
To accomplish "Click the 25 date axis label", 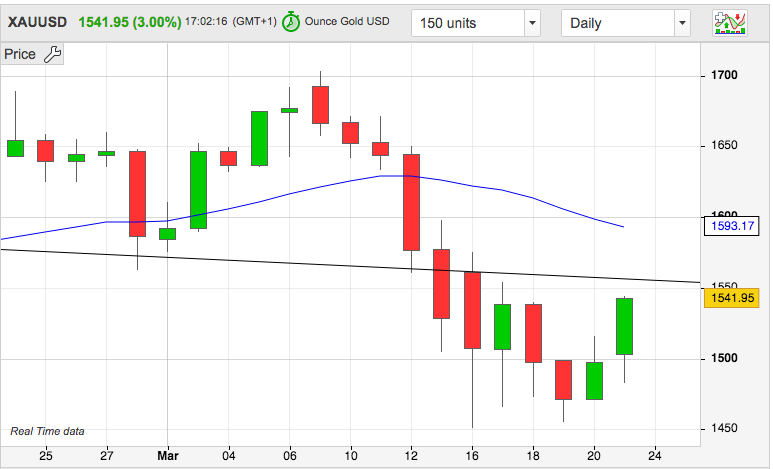I will click(45, 456).
